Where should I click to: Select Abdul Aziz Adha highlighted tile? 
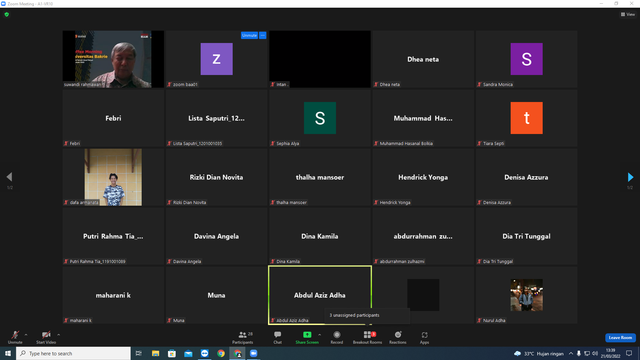click(320, 295)
